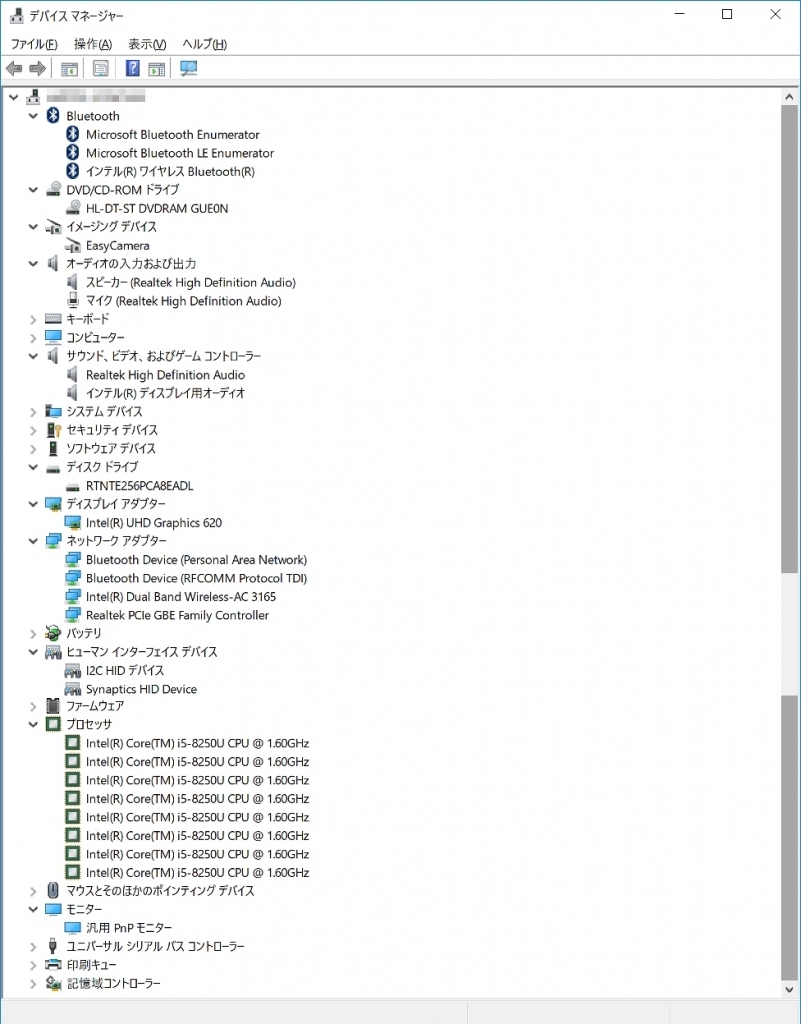
Task: Click the Action Pane toolbar icon
Action: pos(157,68)
